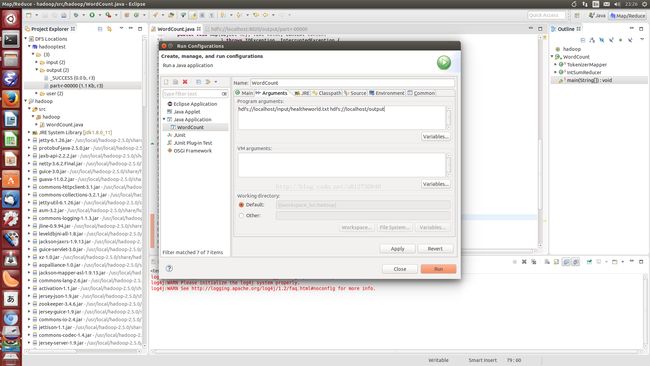This screenshot has height=366, width=650.
Task: Switch to Java perspective
Action: (597, 15)
